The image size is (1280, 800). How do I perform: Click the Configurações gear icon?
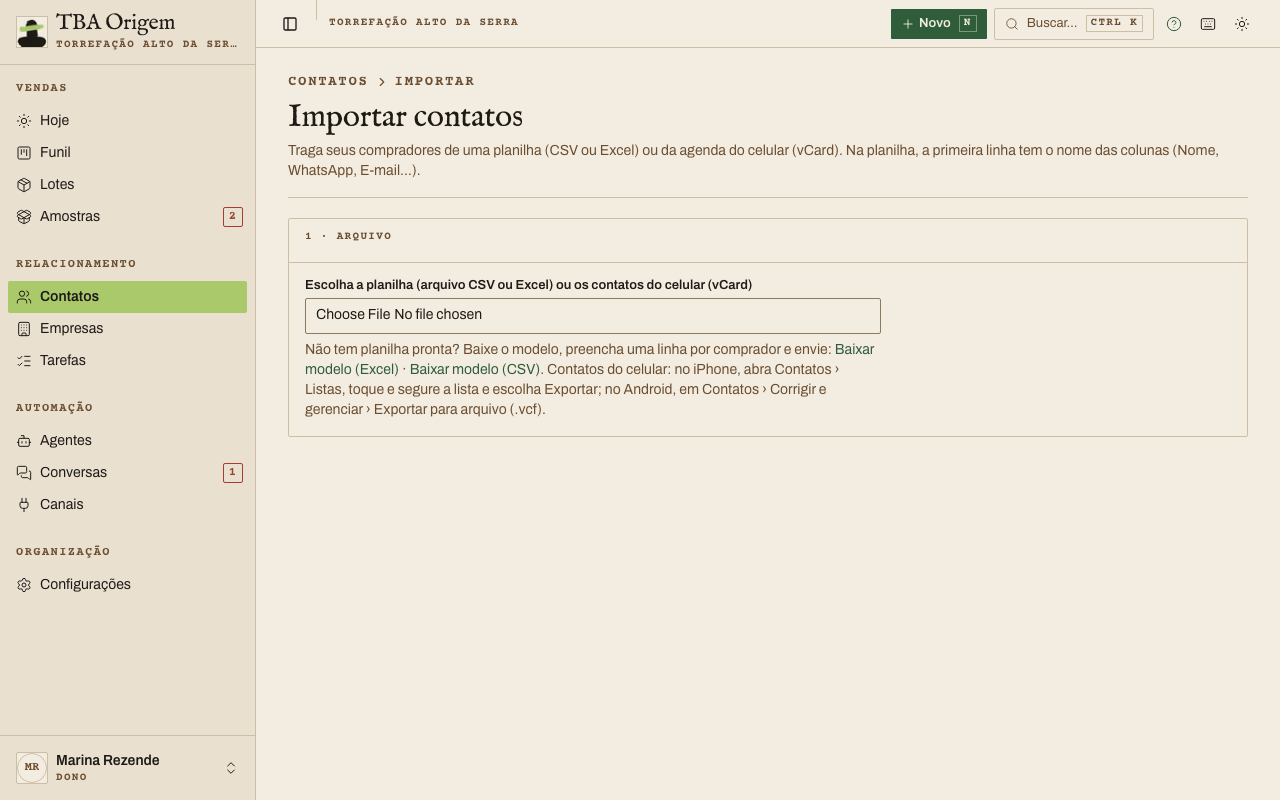click(x=24, y=584)
